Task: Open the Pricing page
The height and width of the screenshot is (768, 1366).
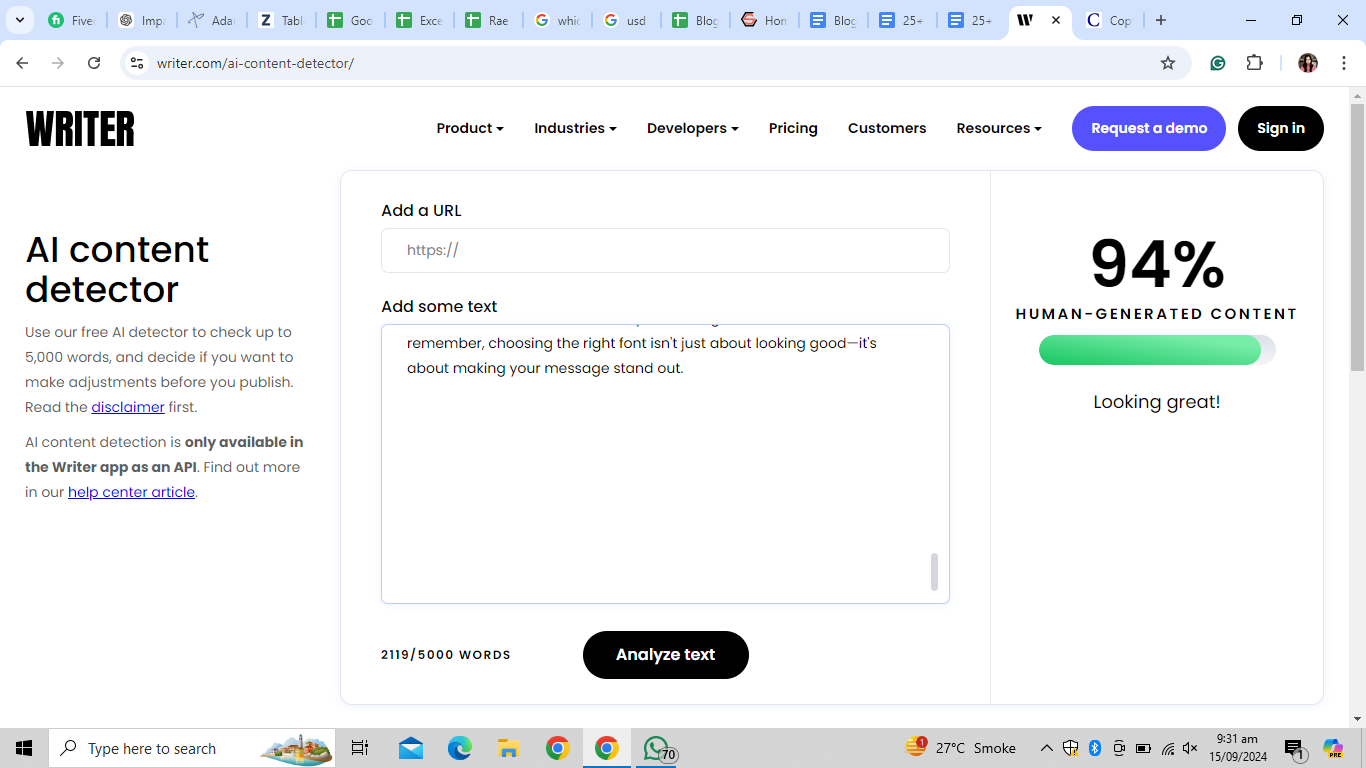Action: pos(793,128)
